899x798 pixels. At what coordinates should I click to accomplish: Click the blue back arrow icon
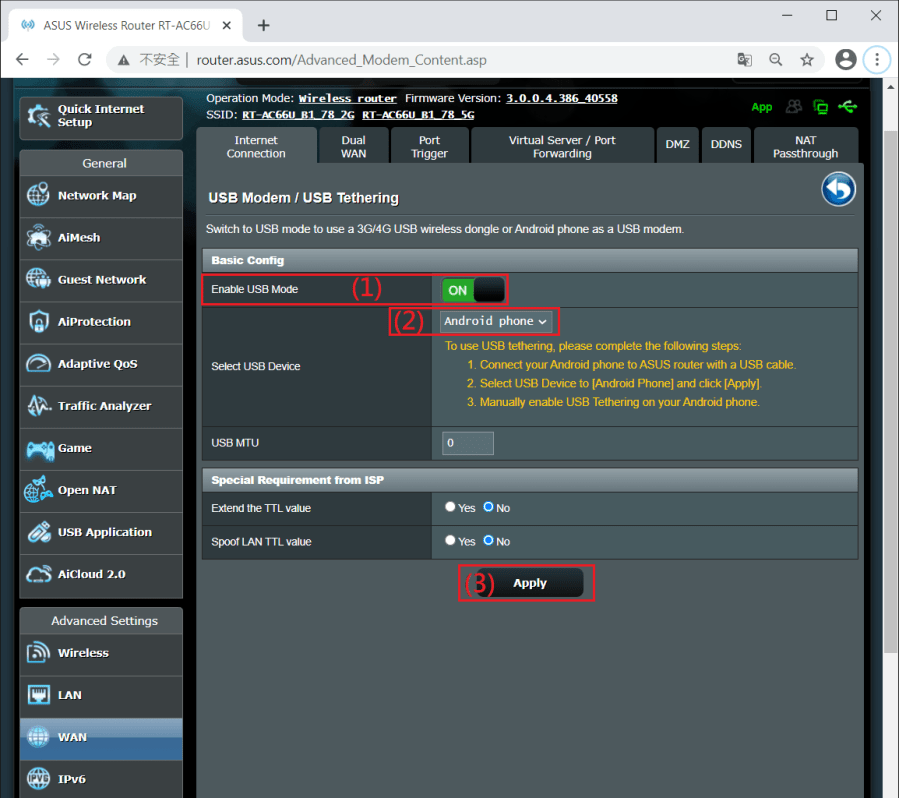[x=838, y=190]
